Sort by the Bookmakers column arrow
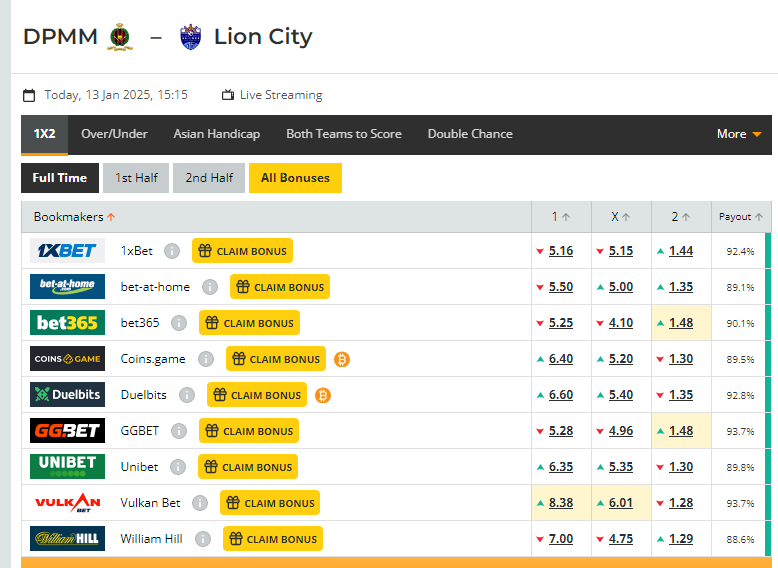The width and height of the screenshot is (778, 568). (x=111, y=217)
